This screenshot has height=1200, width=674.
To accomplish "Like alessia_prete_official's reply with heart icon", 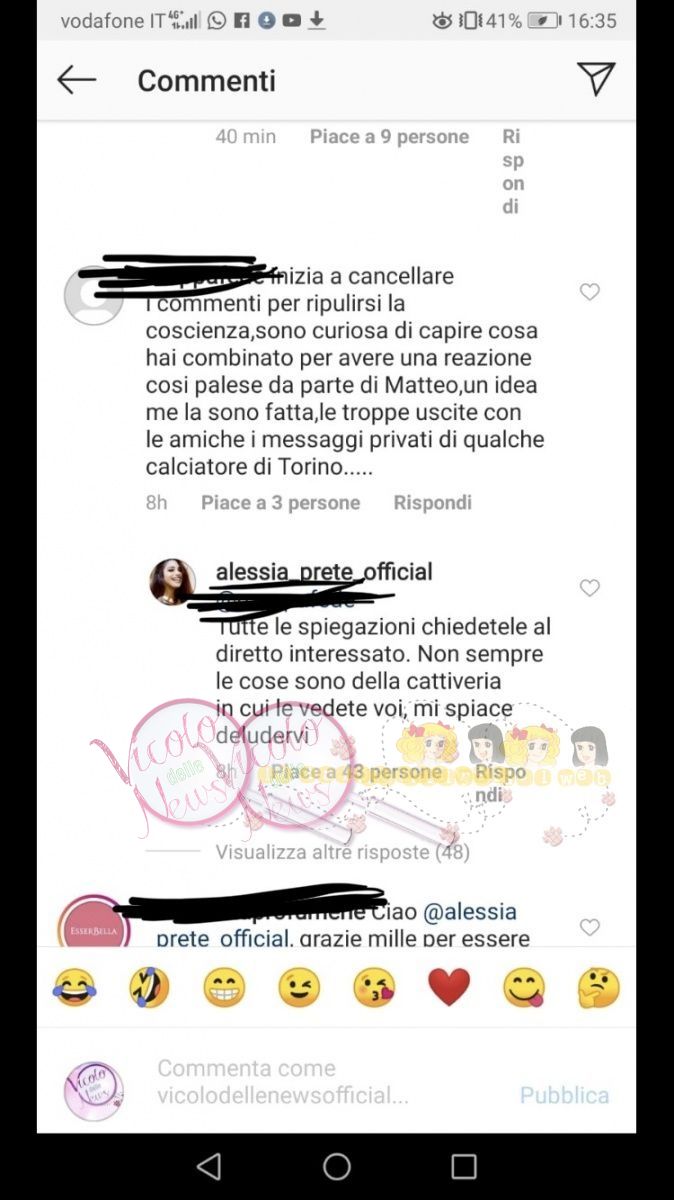I will 590,588.
